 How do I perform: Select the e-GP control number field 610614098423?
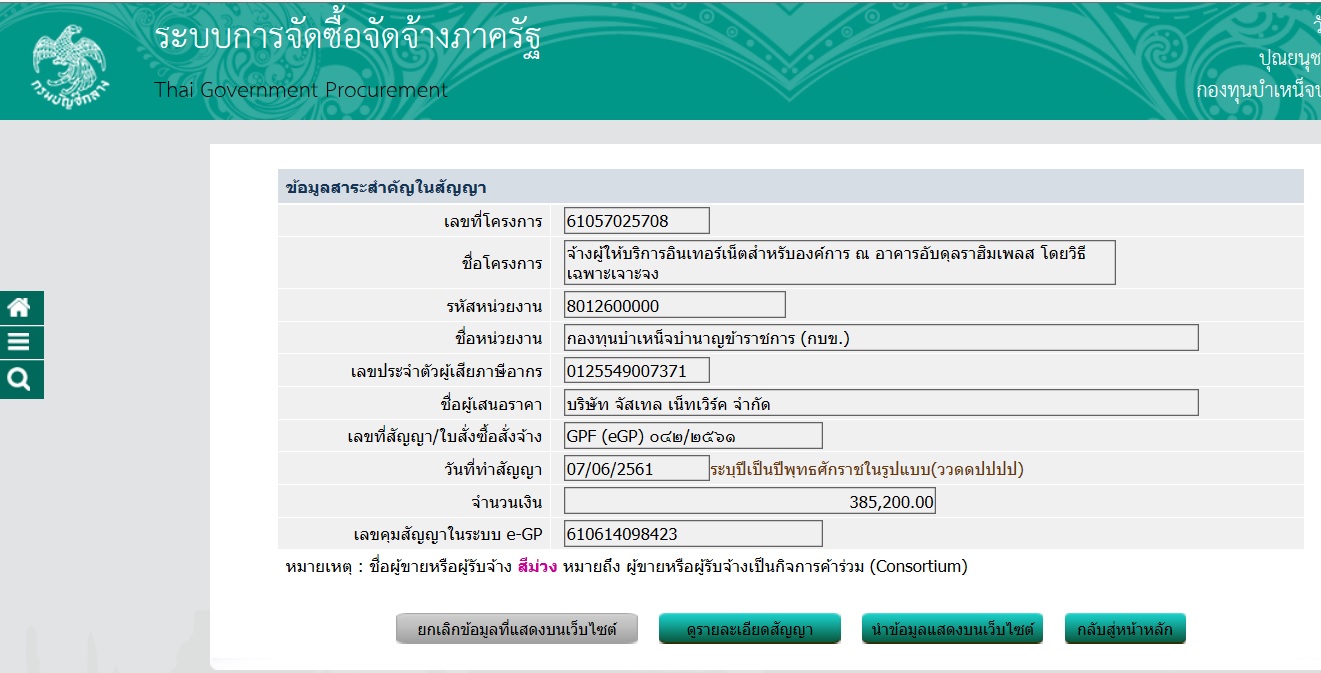[x=692, y=534]
